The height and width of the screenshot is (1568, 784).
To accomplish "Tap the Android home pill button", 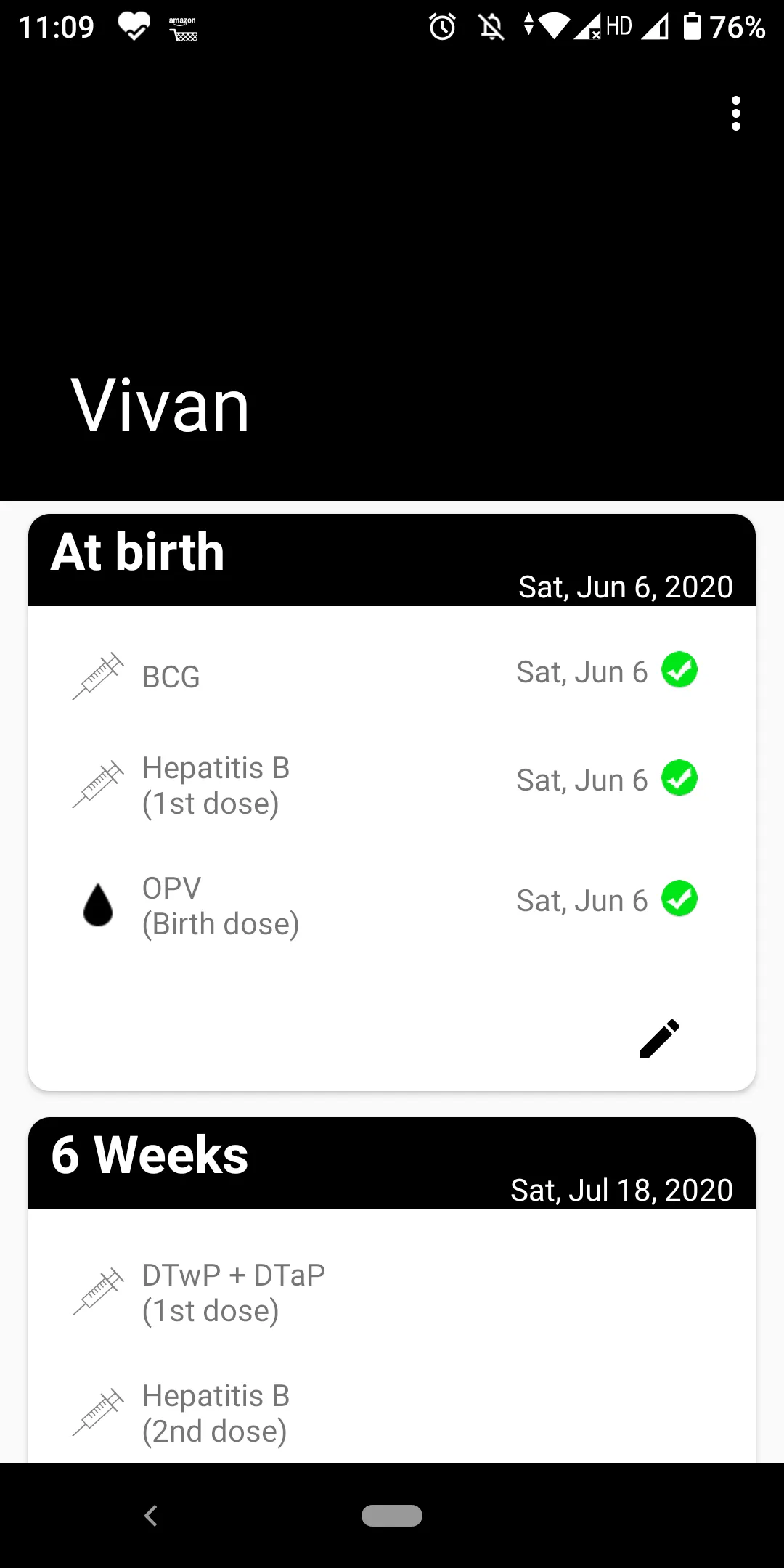I will click(x=392, y=1516).
